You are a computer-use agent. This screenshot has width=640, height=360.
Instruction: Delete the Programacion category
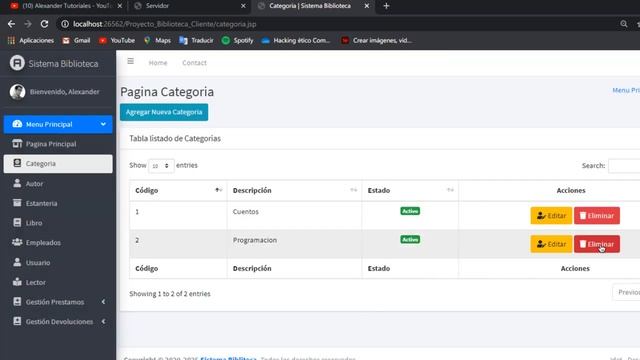click(597, 244)
